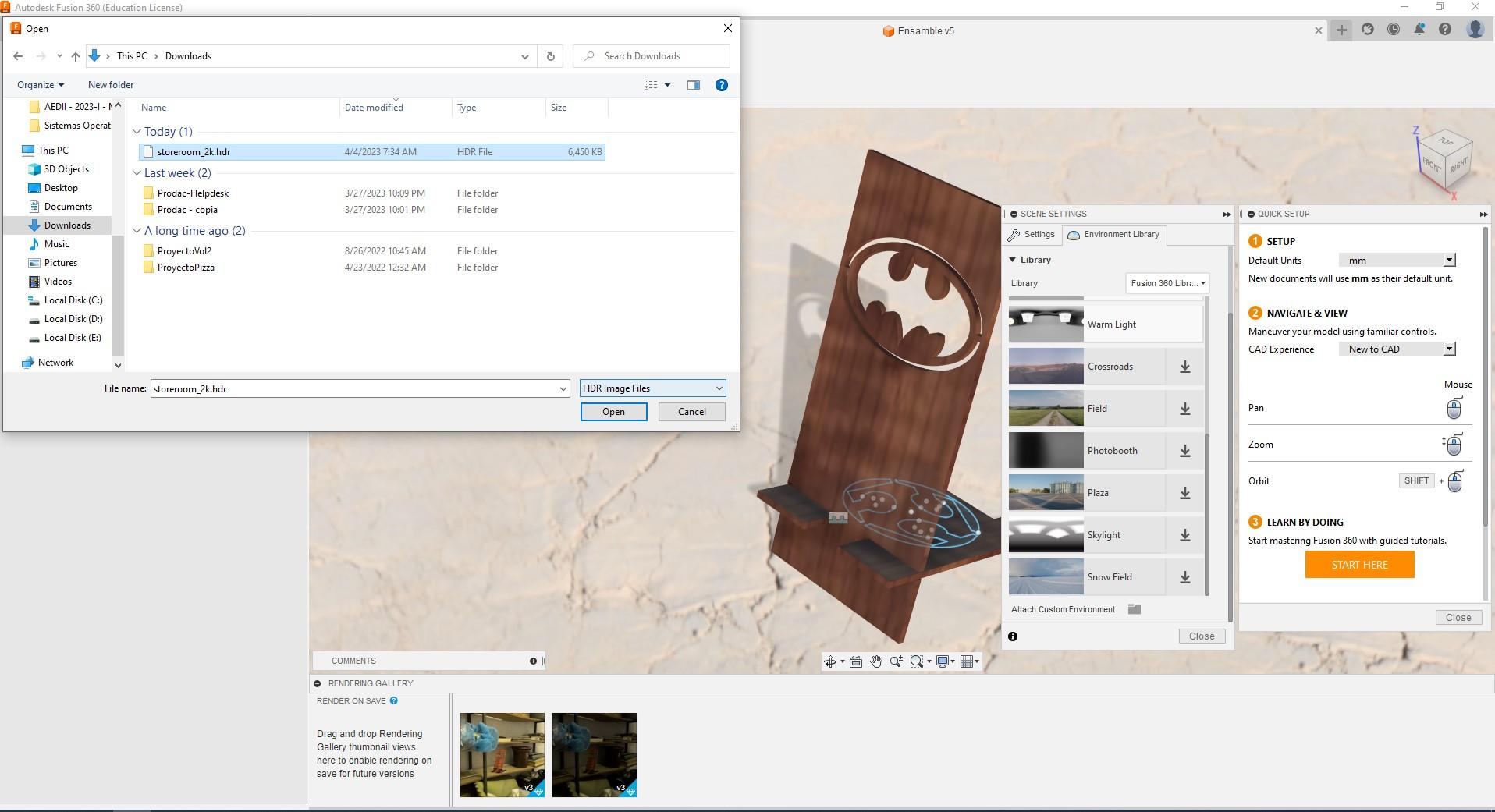
Task: Download the Crossroads environment
Action: point(1184,367)
